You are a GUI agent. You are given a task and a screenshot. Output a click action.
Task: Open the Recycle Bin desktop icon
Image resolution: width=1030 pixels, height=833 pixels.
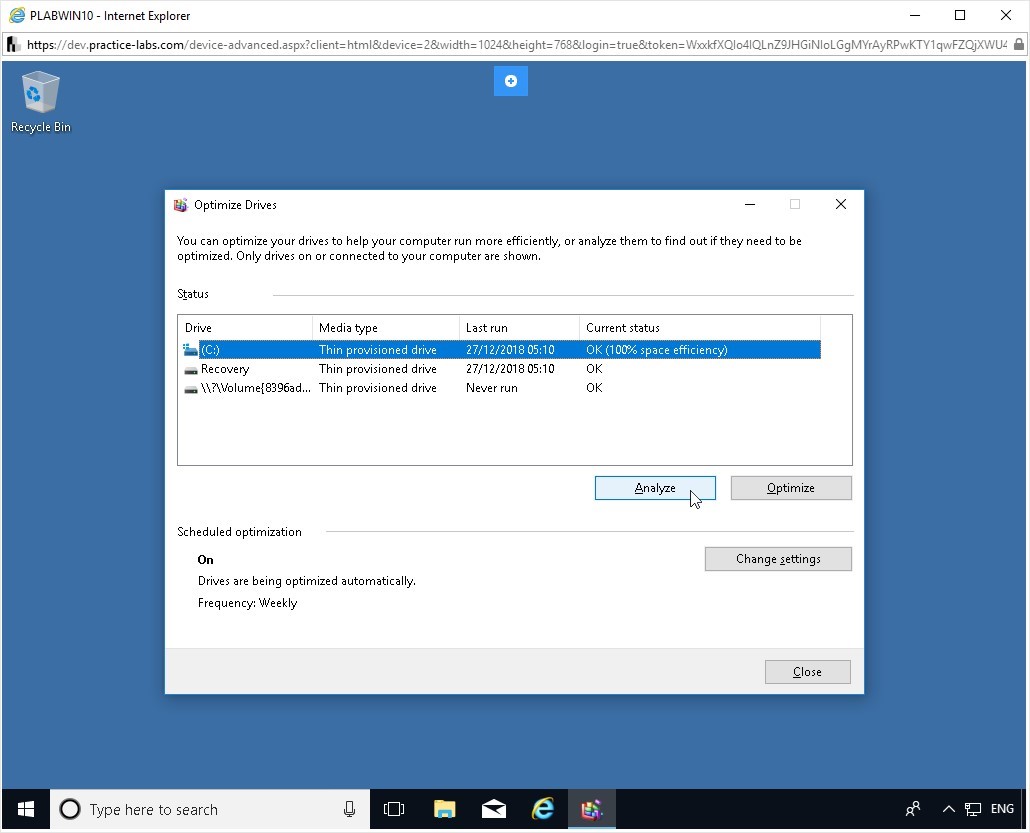(40, 102)
